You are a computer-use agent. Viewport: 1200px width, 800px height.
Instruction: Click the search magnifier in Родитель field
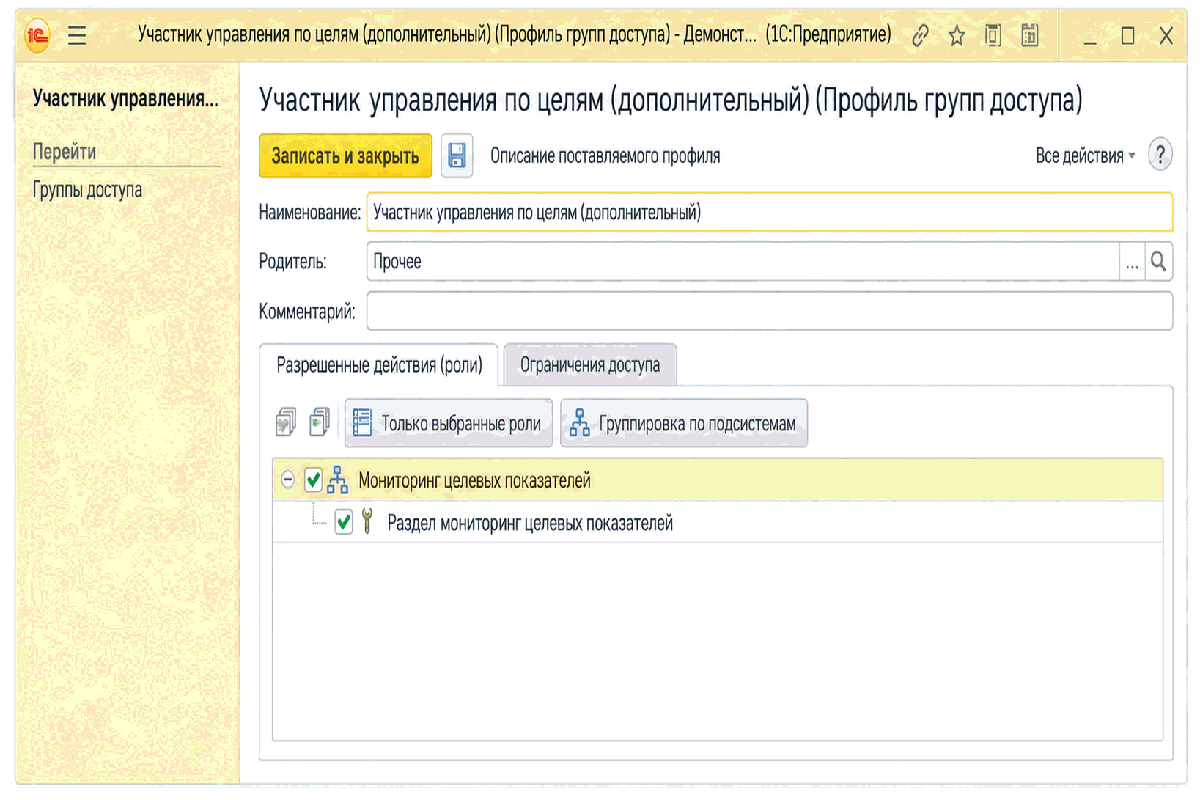1159,262
